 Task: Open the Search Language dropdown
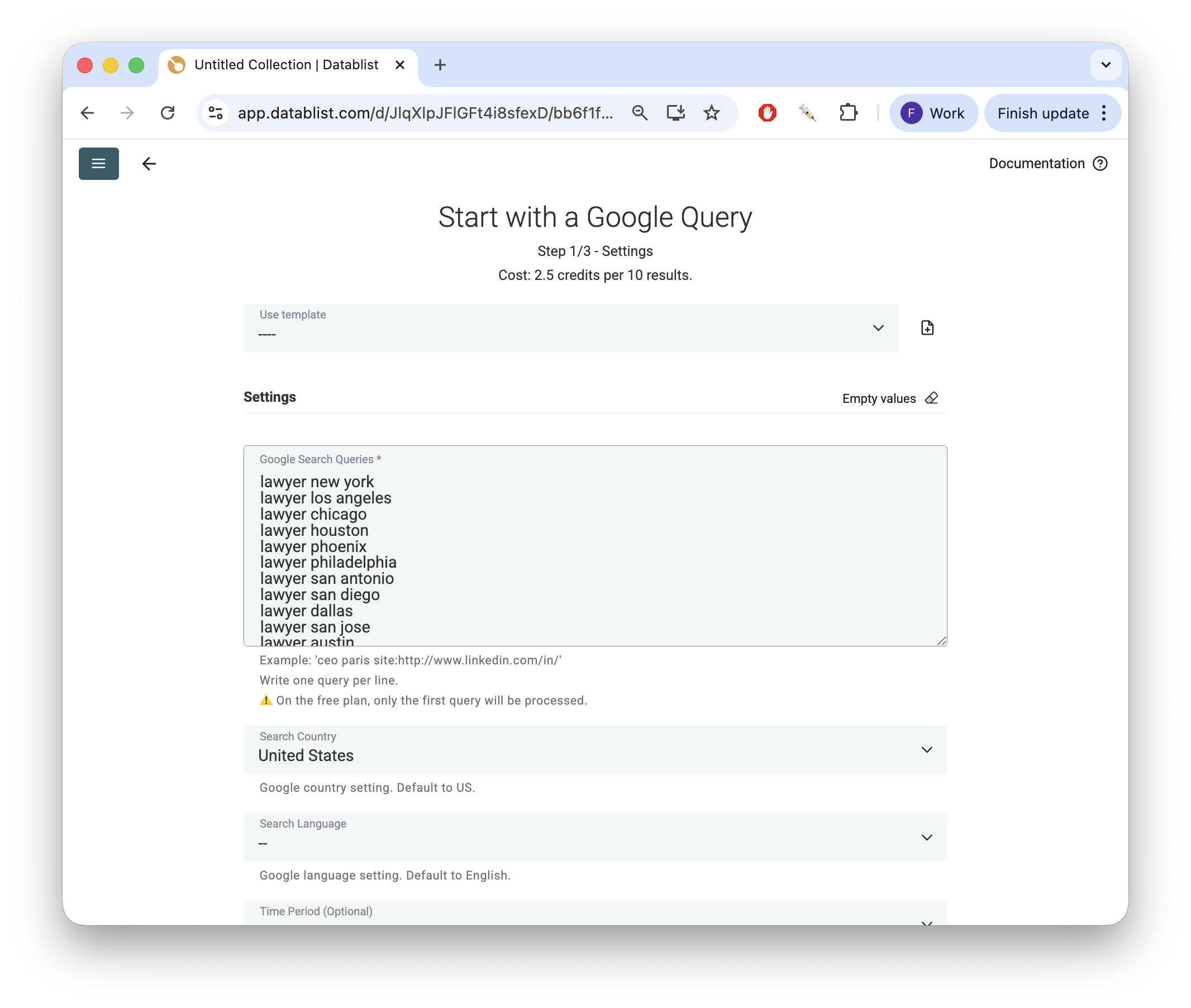[594, 837]
